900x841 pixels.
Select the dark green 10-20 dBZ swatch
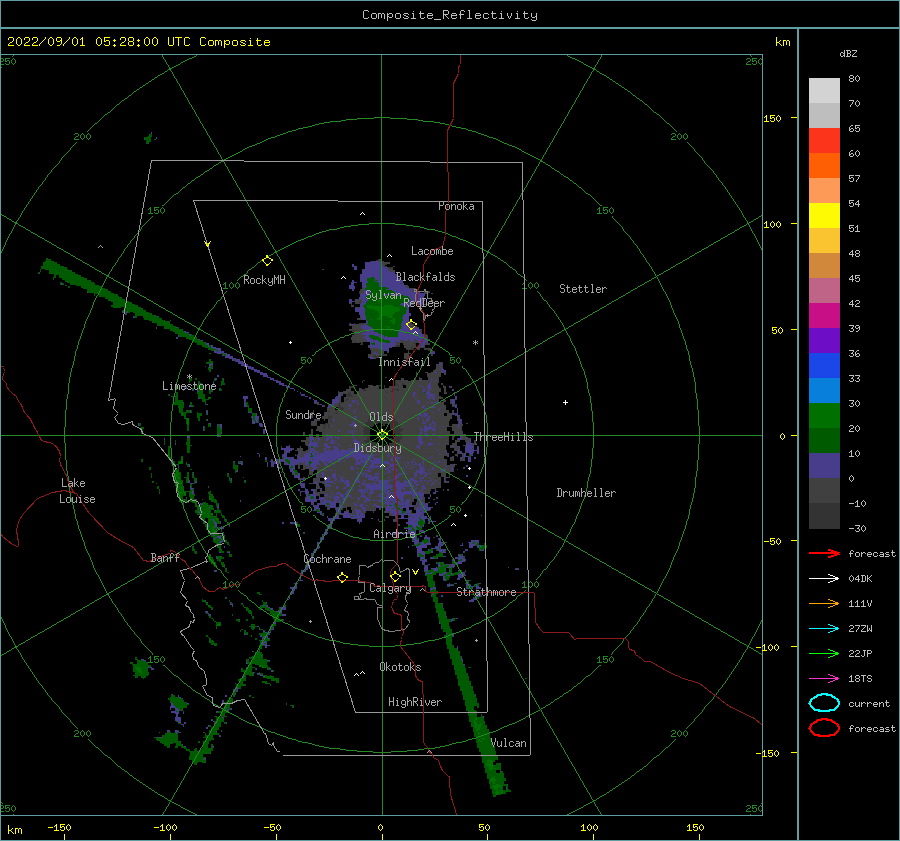824,441
